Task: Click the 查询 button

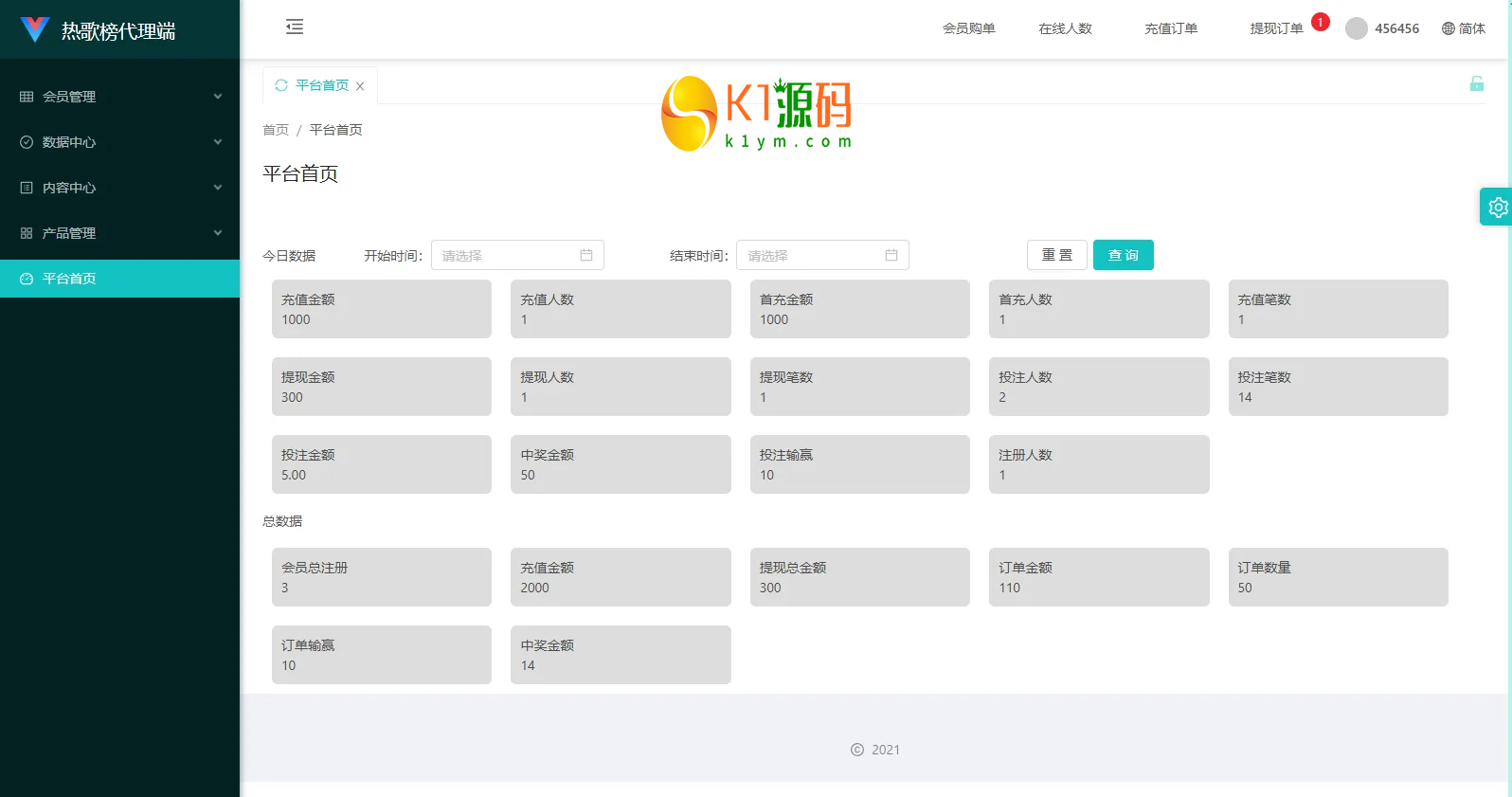Action: tap(1124, 255)
